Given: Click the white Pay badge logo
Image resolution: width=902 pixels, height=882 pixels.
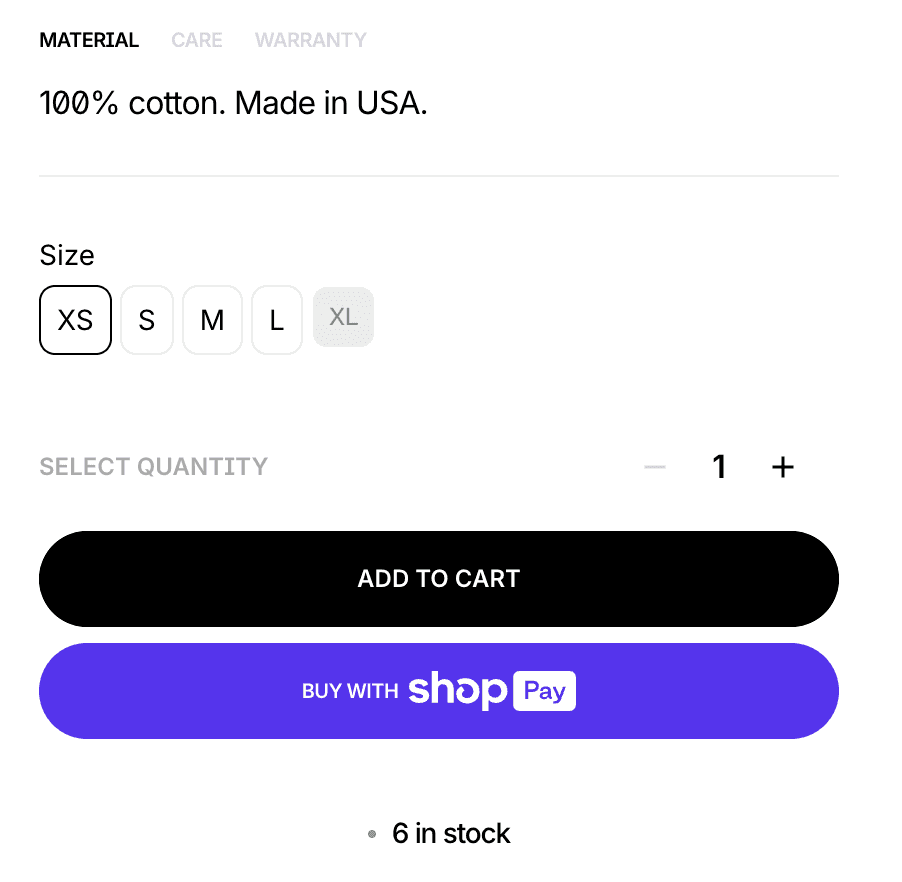Looking at the screenshot, I should pyautogui.click(x=544, y=690).
